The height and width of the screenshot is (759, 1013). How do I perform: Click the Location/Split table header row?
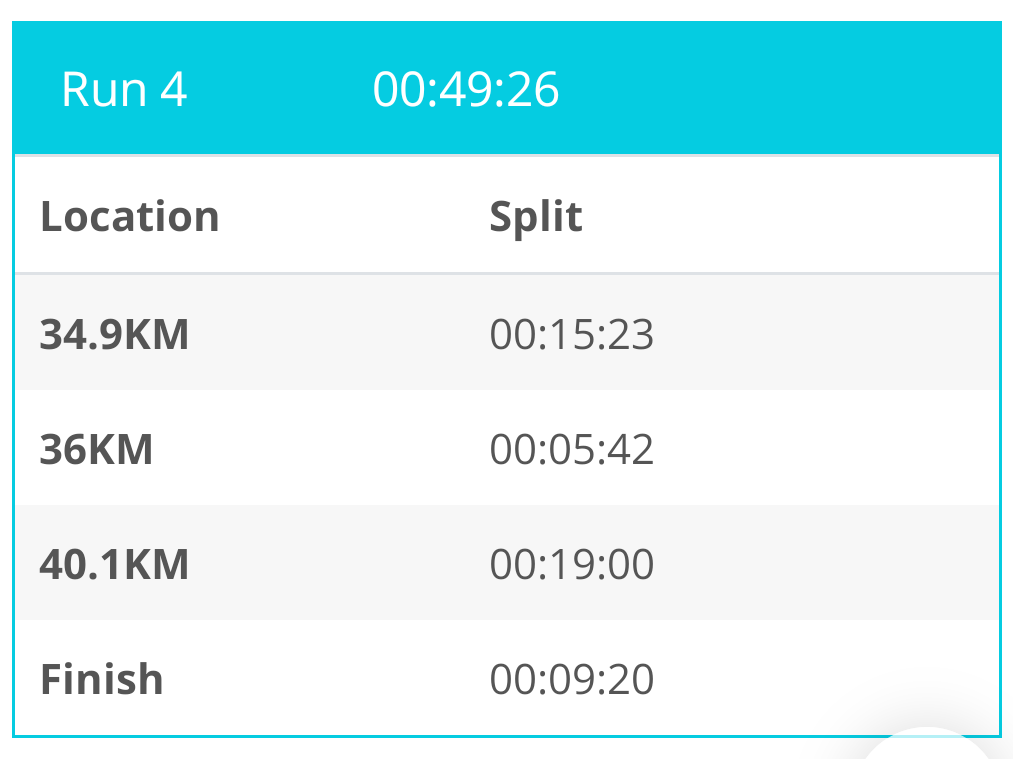click(x=507, y=215)
